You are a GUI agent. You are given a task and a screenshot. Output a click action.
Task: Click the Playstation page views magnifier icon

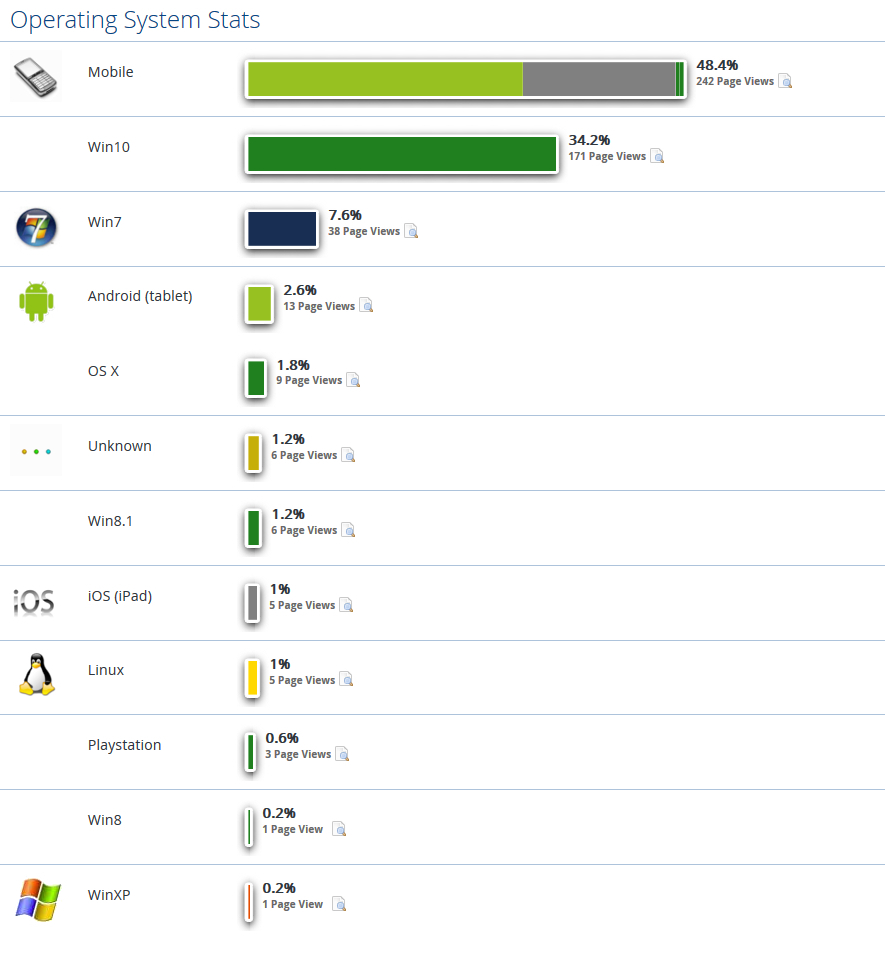(343, 755)
